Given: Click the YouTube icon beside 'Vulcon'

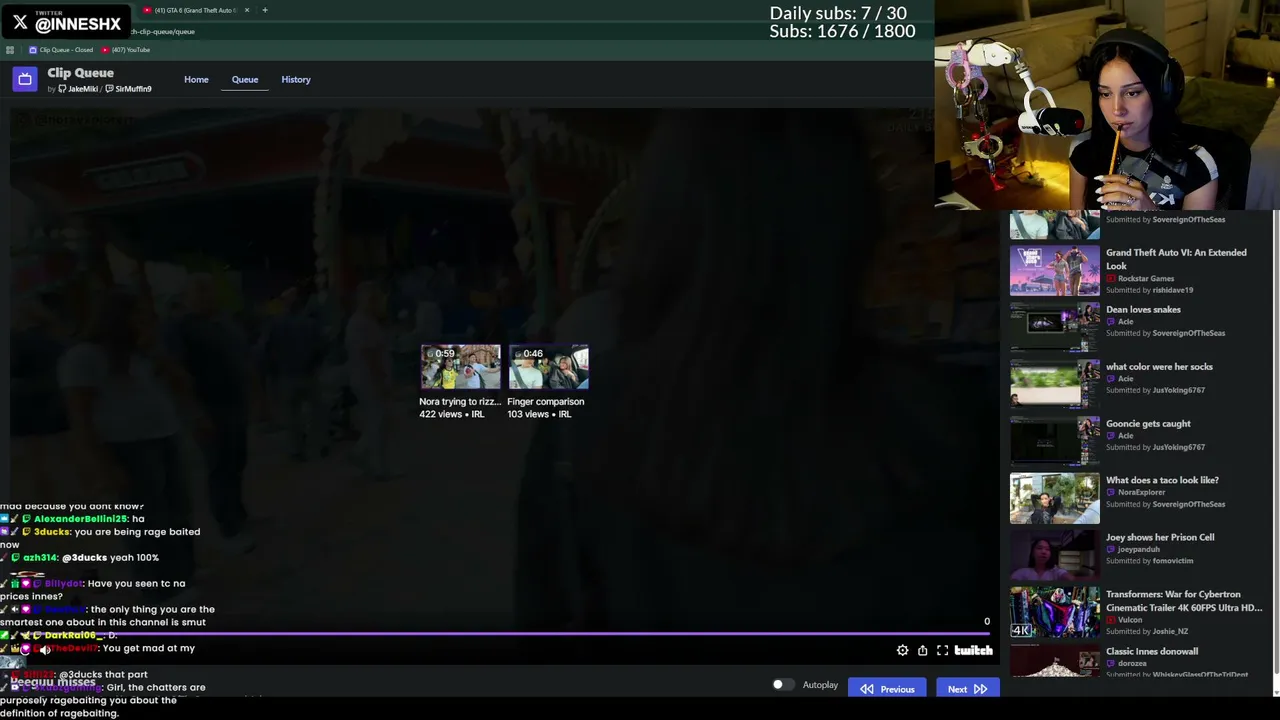Looking at the screenshot, I should 1110,620.
